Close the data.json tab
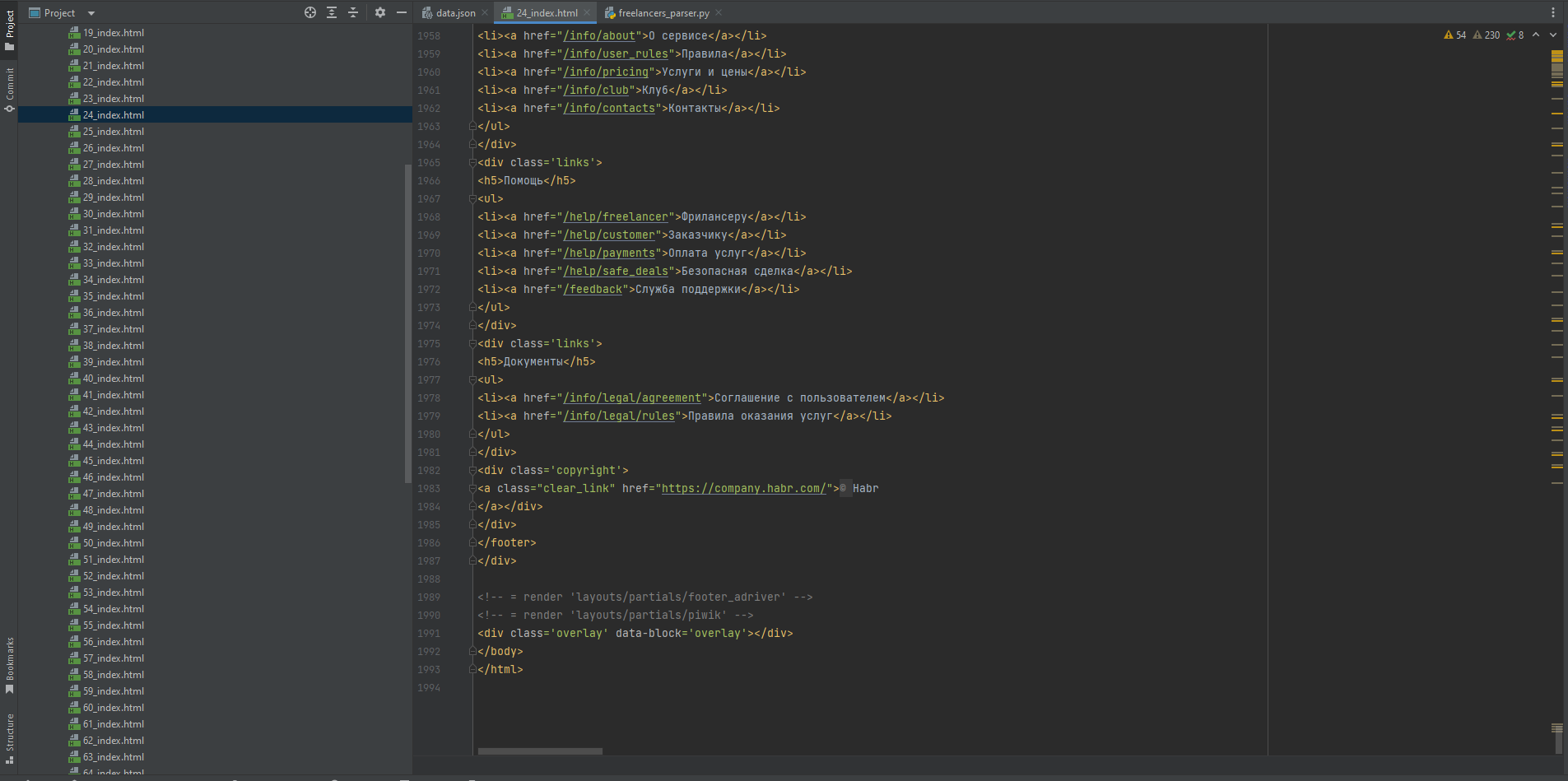 coord(485,12)
